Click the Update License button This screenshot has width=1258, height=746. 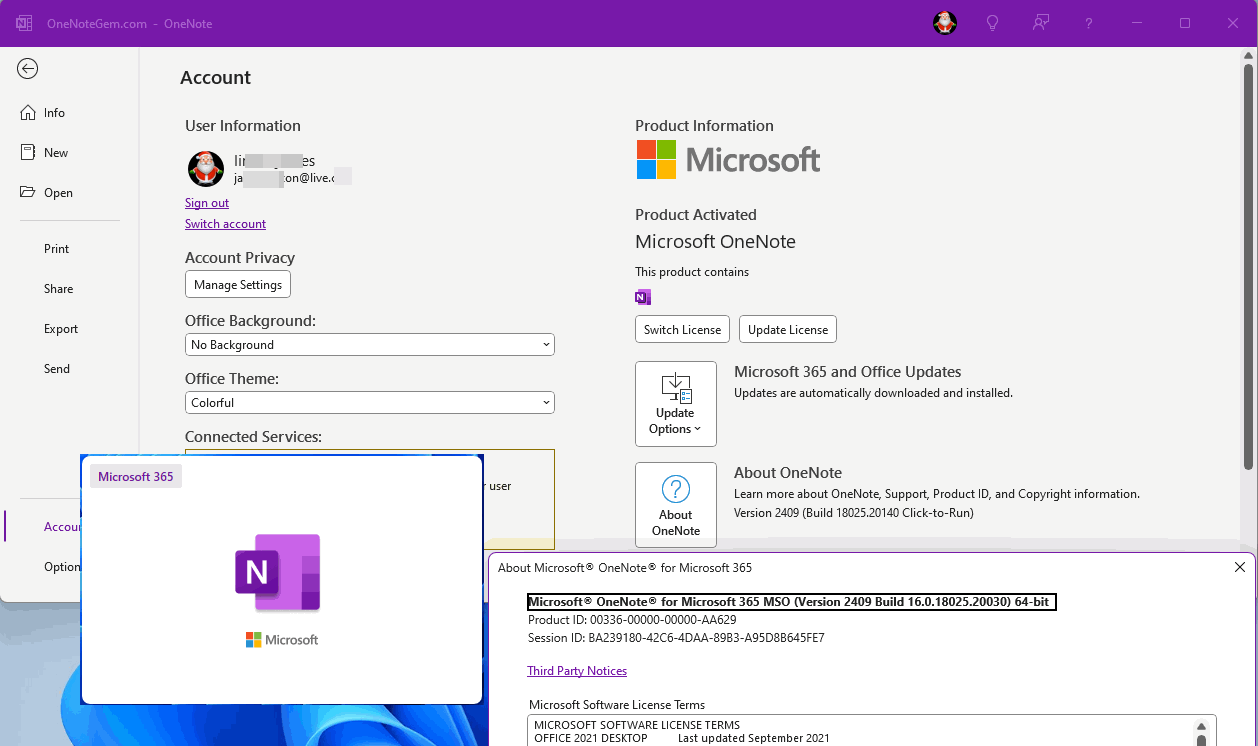[788, 330]
